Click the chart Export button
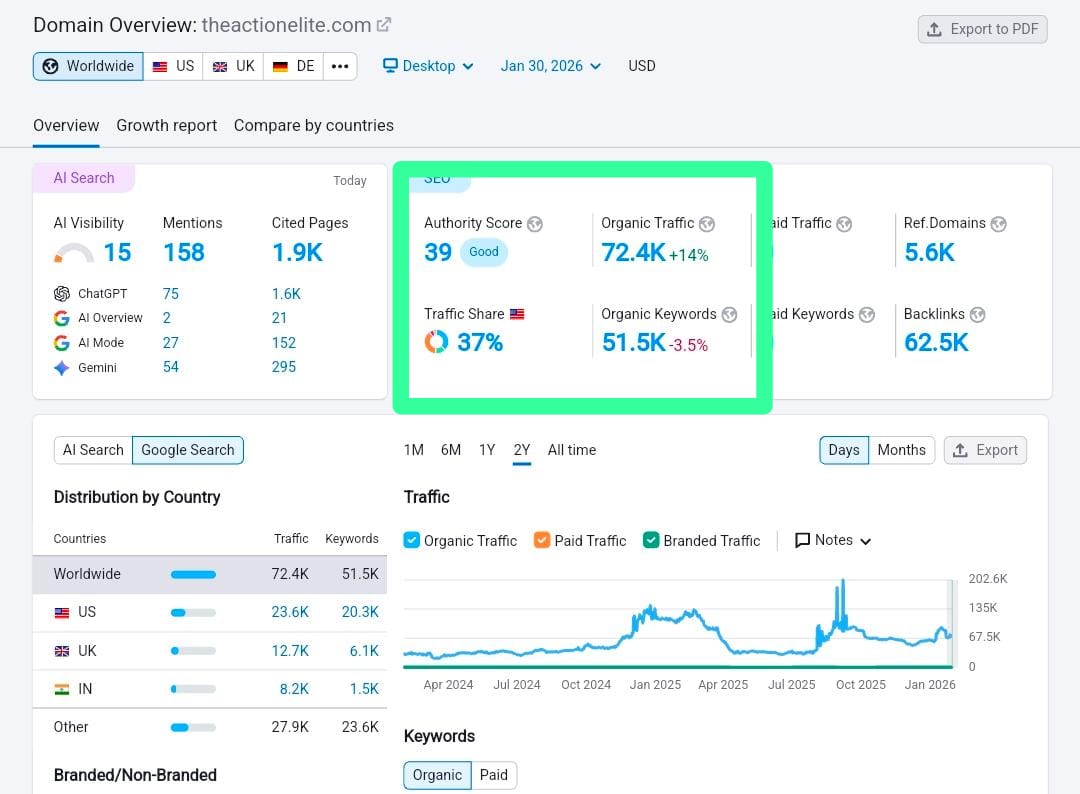Image resolution: width=1080 pixels, height=794 pixels. click(x=985, y=450)
